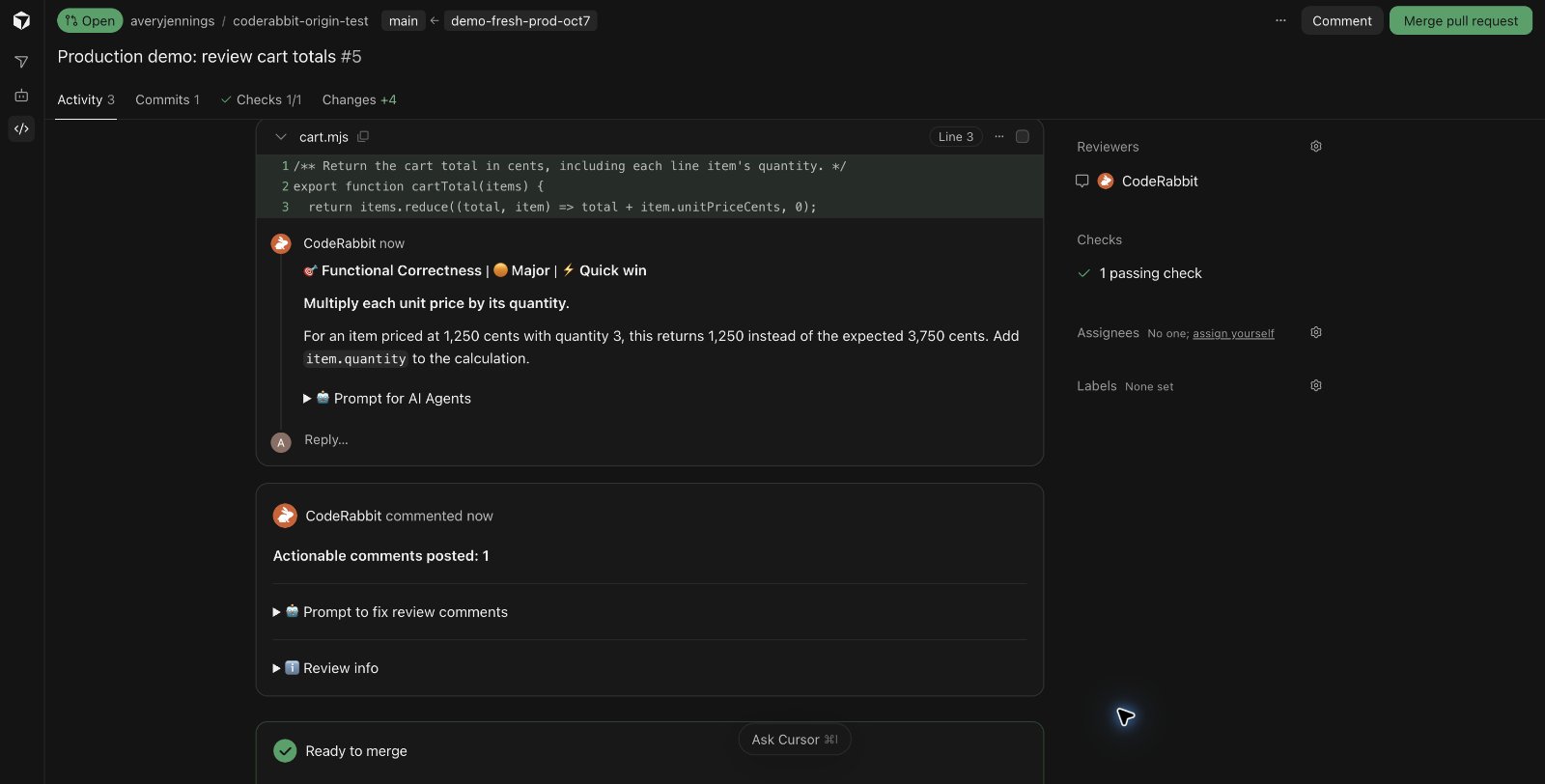Click the CodeRabbit reviewer name
The width and height of the screenshot is (1545, 784).
[1160, 181]
